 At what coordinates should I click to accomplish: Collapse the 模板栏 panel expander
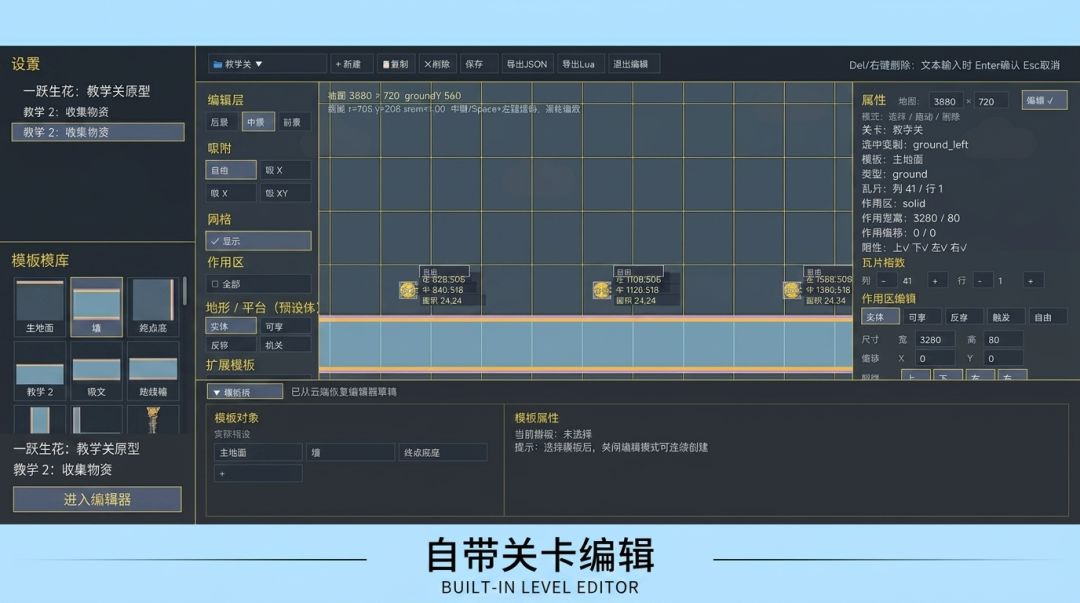[245, 391]
